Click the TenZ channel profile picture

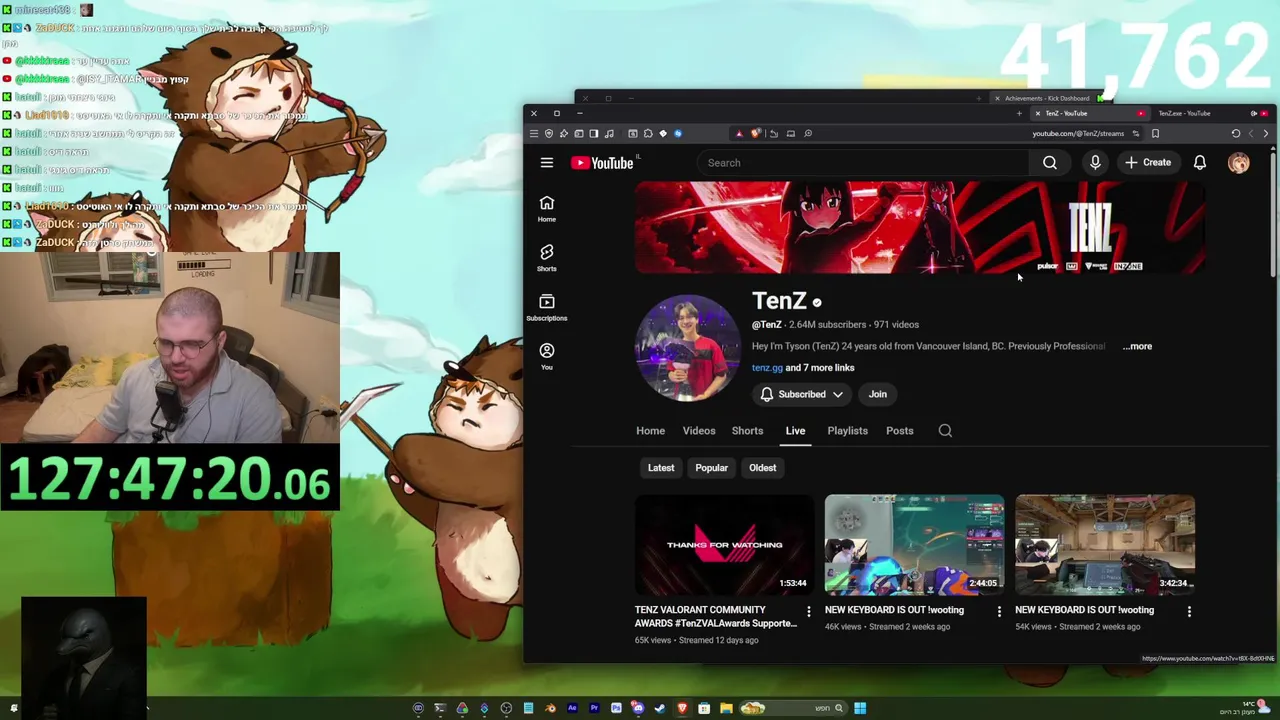point(687,347)
